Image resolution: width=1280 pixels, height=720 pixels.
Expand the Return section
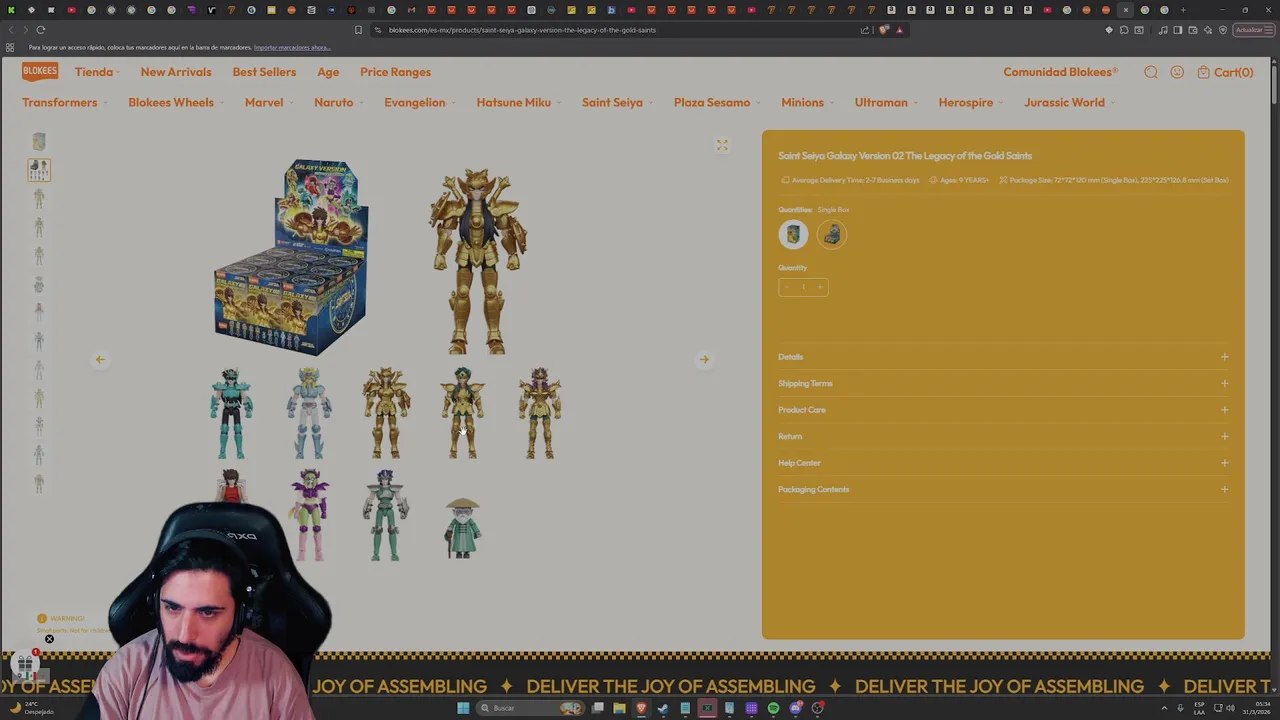tap(1003, 436)
